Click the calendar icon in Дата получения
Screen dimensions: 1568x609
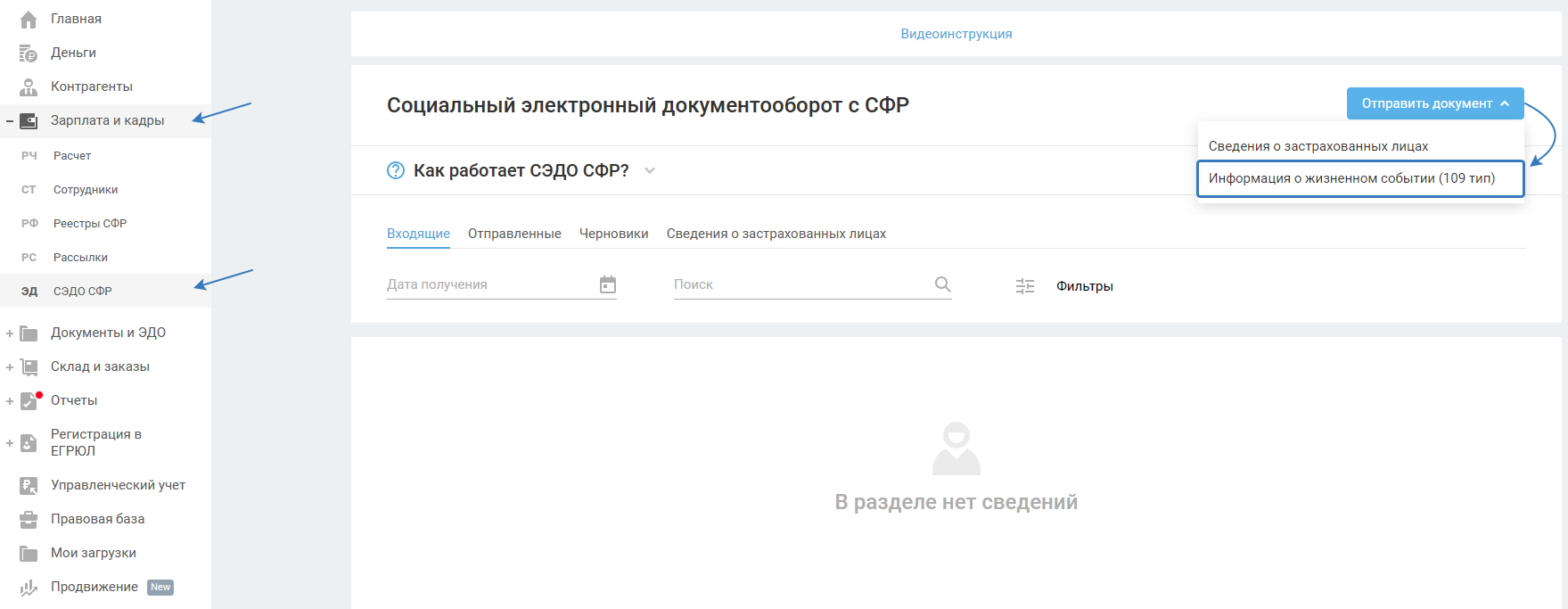pyautogui.click(x=608, y=284)
